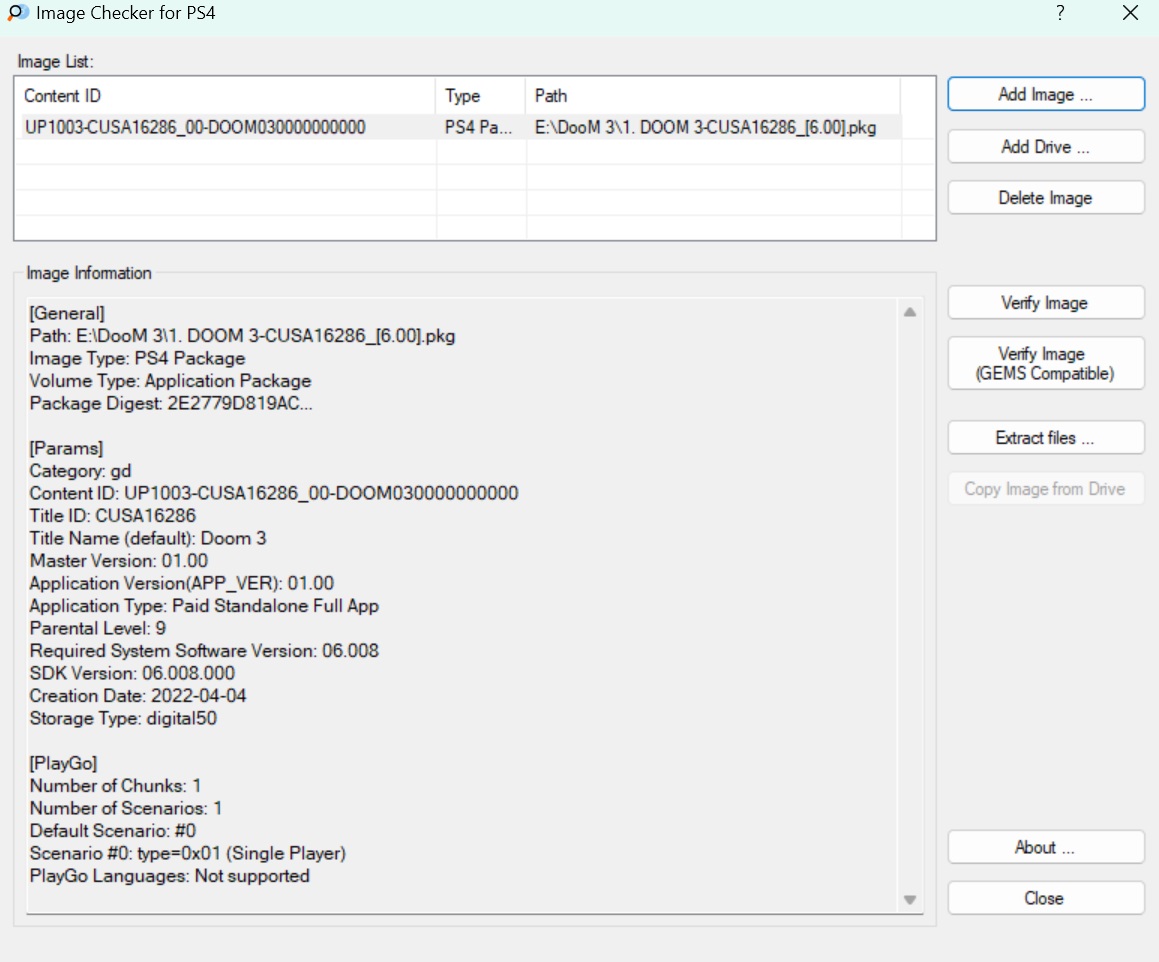Open the Extract files dialog
Image resolution: width=1159 pixels, height=962 pixels.
click(1045, 438)
